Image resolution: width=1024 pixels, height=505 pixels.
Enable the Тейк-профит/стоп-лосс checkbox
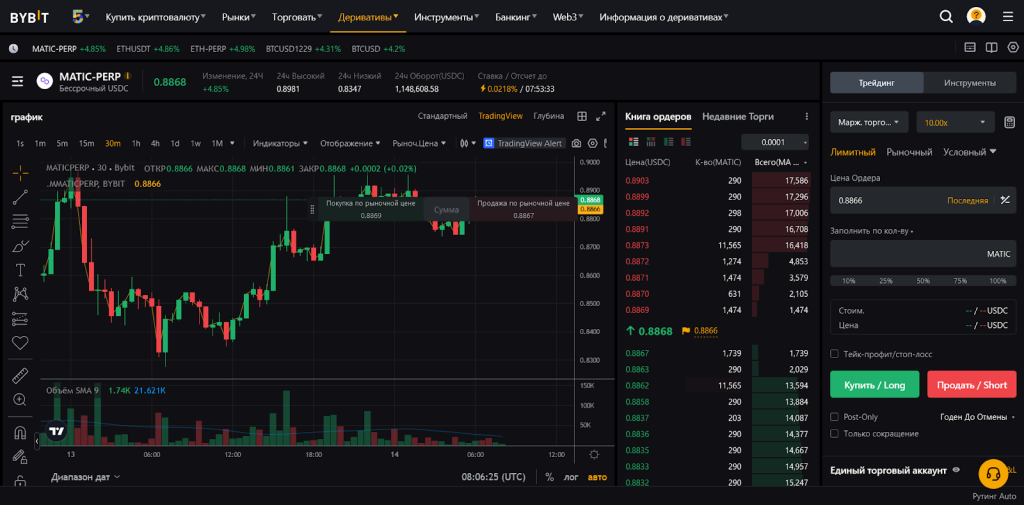[x=835, y=353]
